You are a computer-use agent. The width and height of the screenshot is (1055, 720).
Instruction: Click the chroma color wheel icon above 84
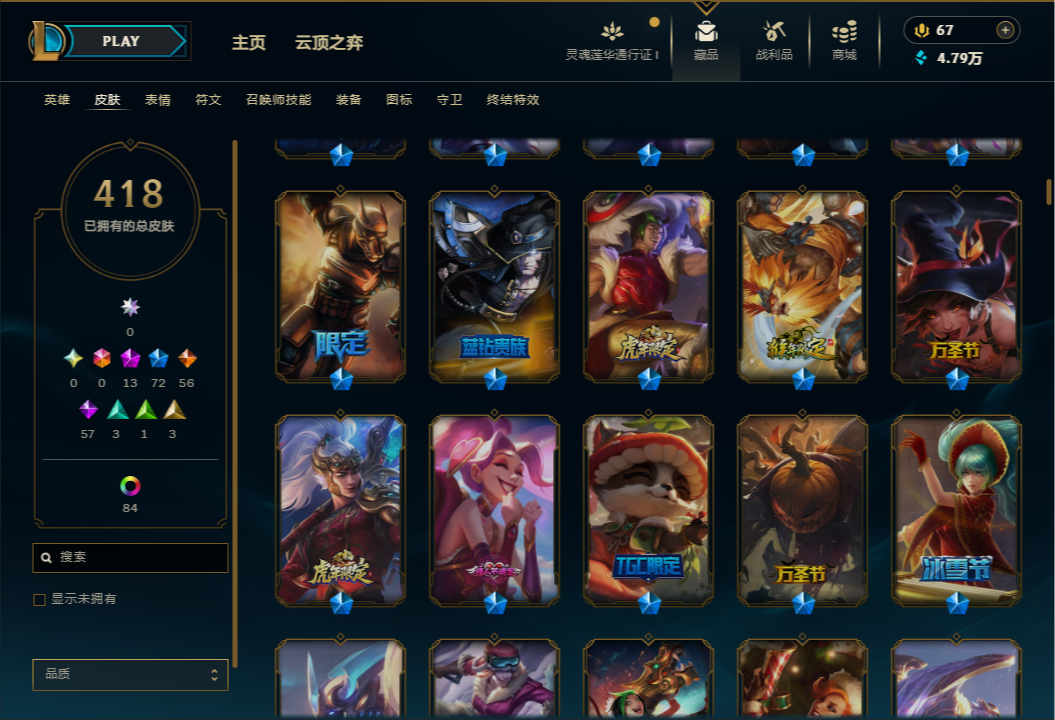pos(130,486)
